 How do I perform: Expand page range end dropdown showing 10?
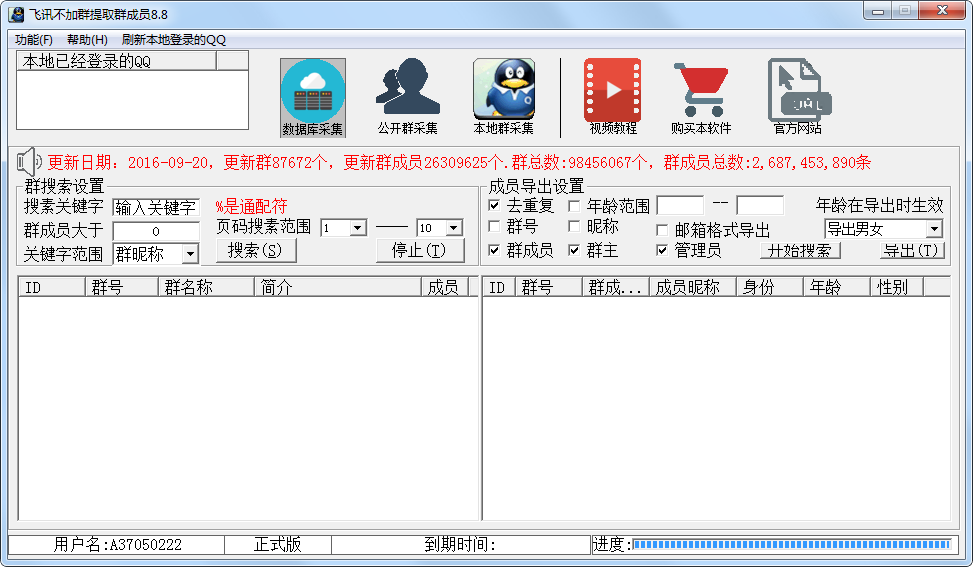click(454, 228)
